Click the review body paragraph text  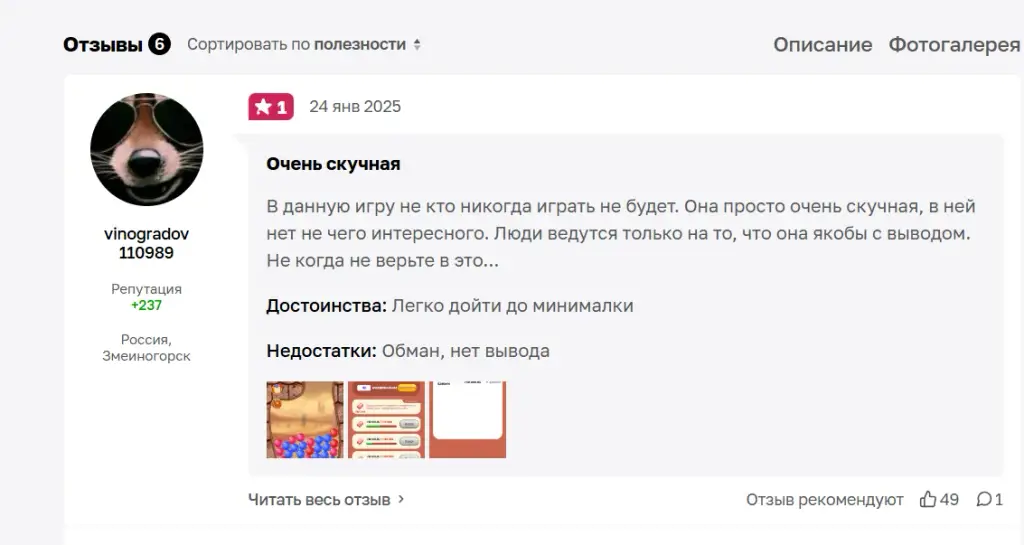click(620, 233)
